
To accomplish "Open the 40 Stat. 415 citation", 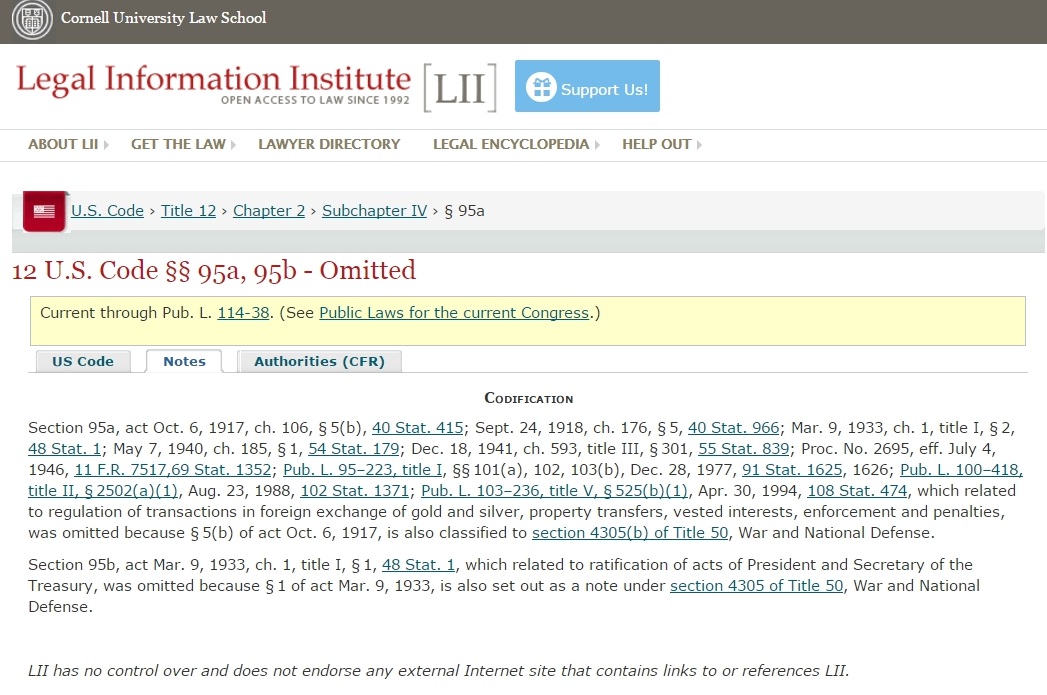I will [x=417, y=428].
